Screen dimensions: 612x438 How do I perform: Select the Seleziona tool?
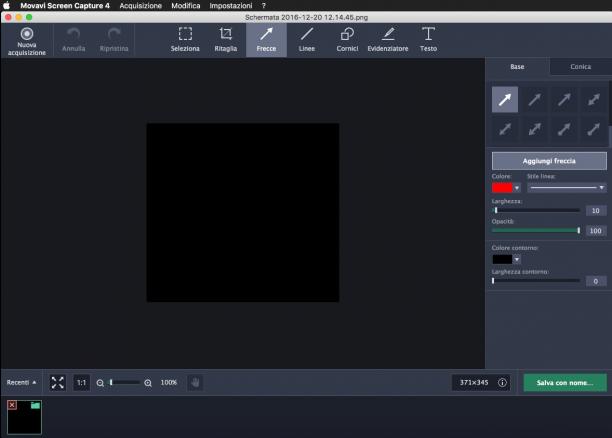pyautogui.click(x=185, y=40)
